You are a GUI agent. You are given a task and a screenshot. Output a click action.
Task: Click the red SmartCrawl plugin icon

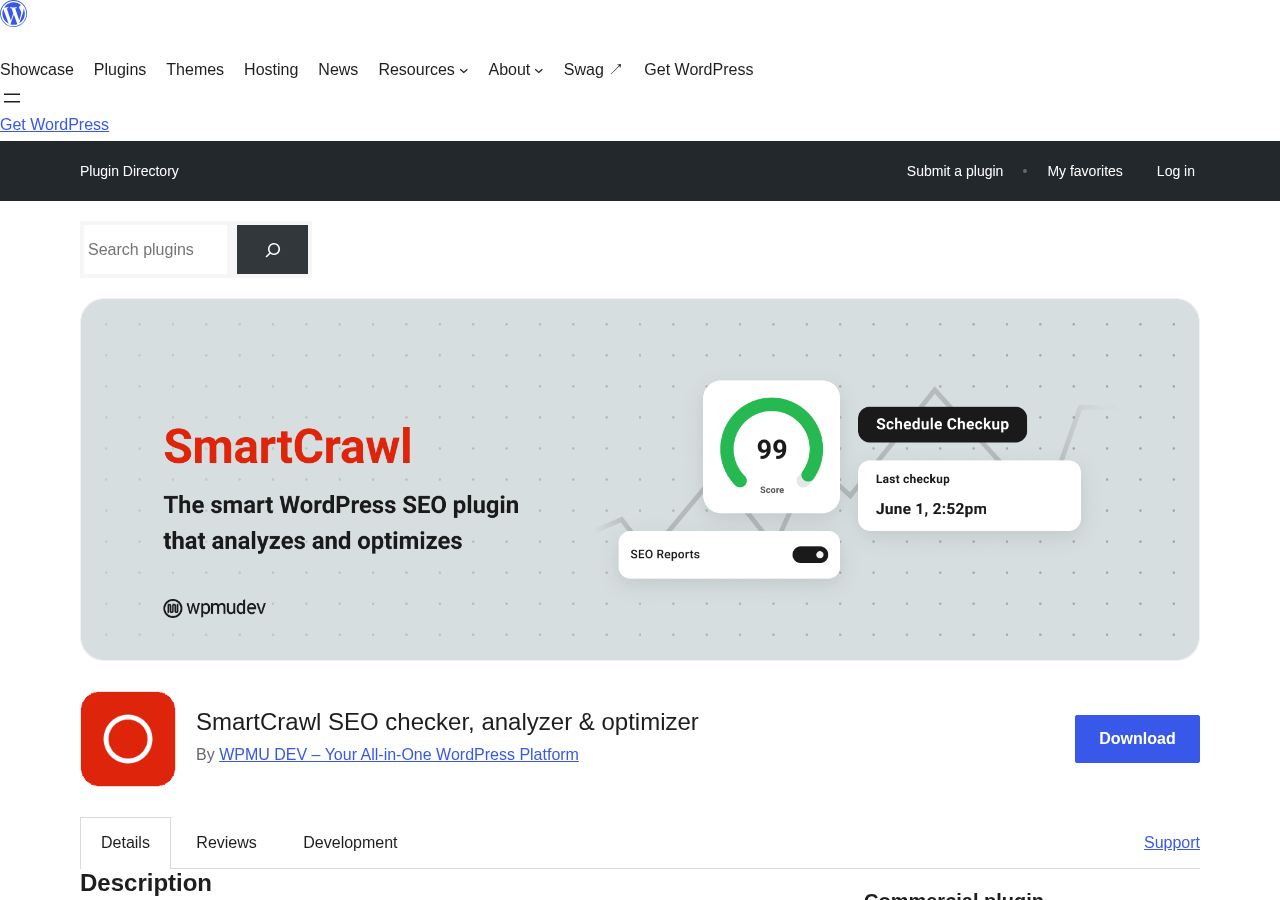click(128, 739)
